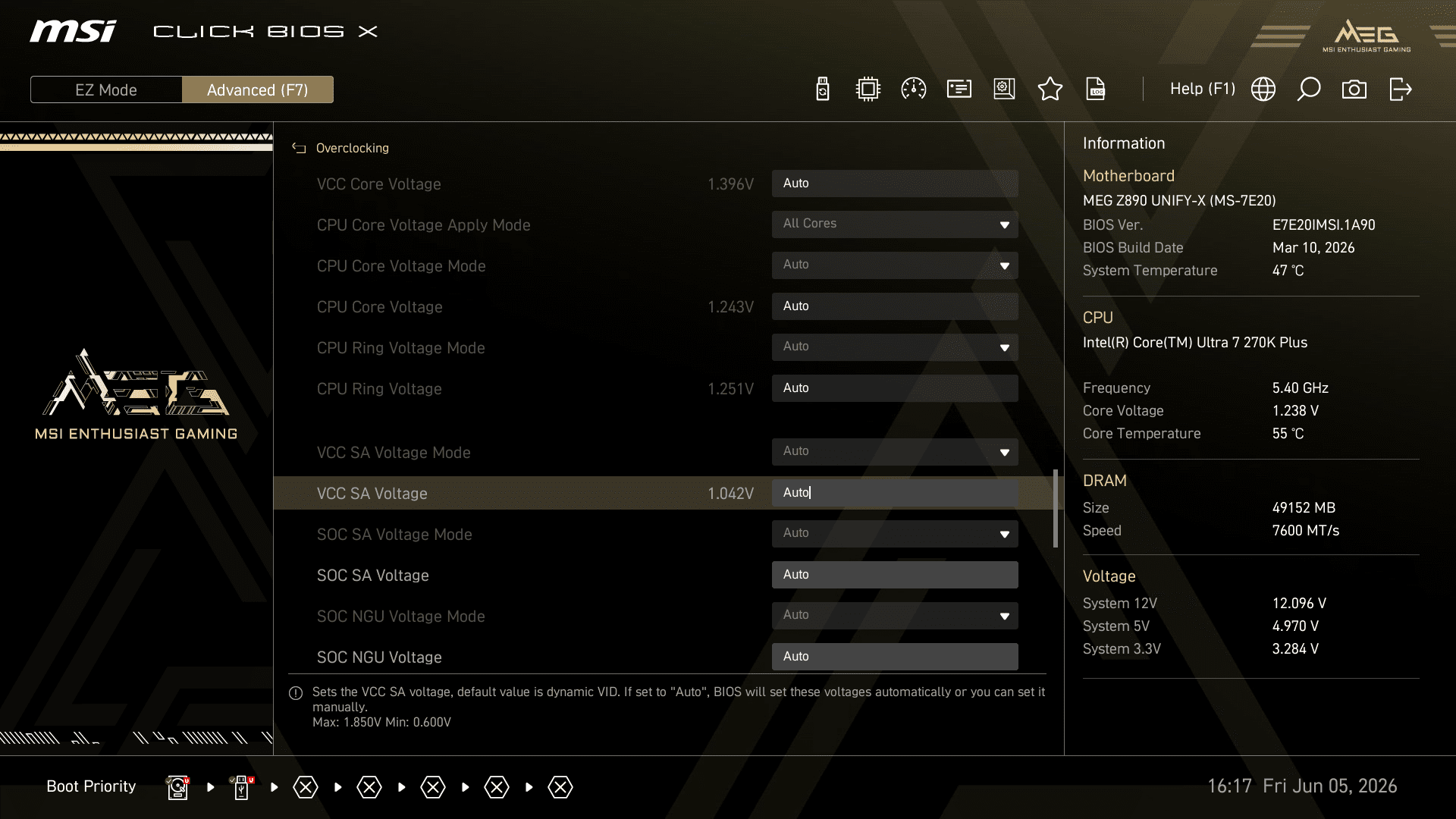
Task: Select the SOC SA Voltage row label
Action: point(372,576)
